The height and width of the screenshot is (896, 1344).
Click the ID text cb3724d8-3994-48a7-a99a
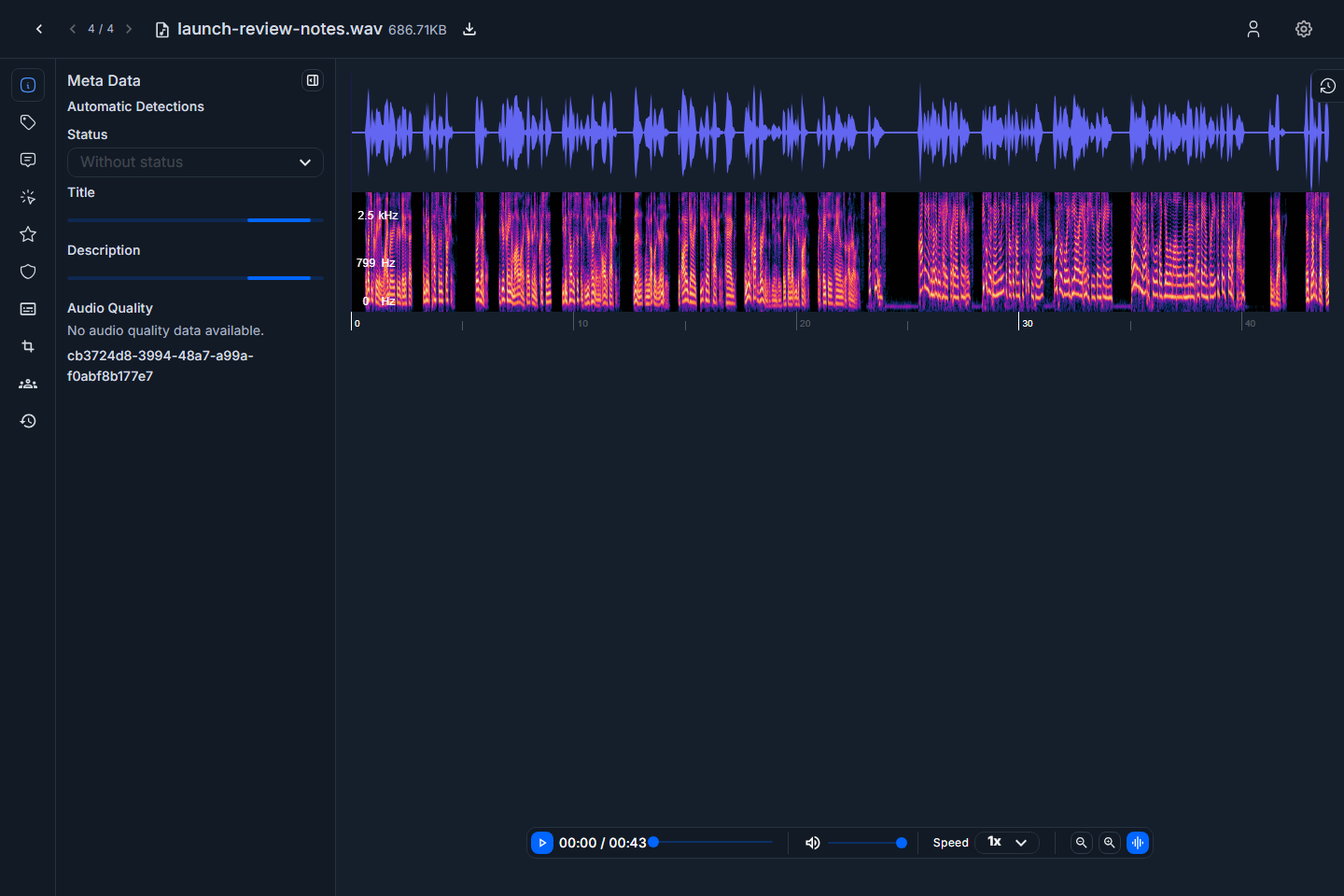(161, 366)
